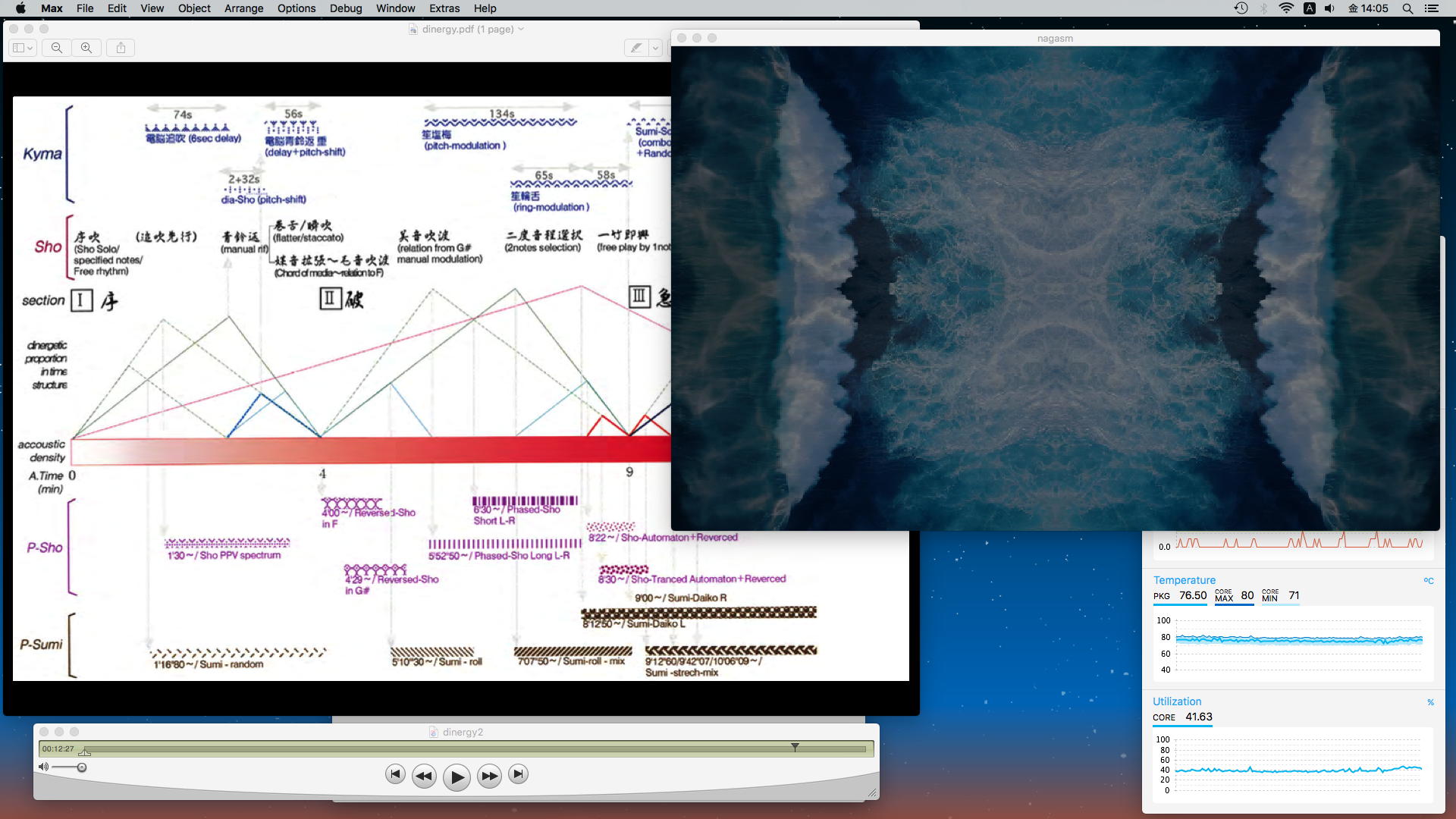Skip to the beginning of dinergy2

(395, 774)
